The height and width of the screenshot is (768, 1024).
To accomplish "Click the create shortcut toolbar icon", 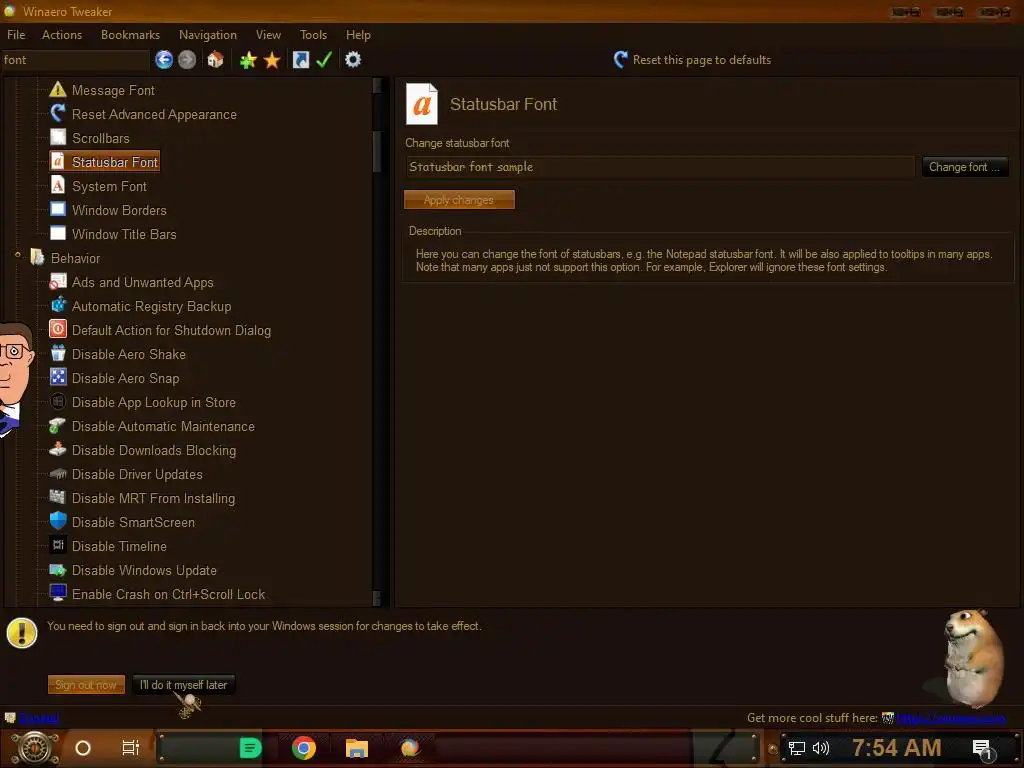I will [x=300, y=60].
